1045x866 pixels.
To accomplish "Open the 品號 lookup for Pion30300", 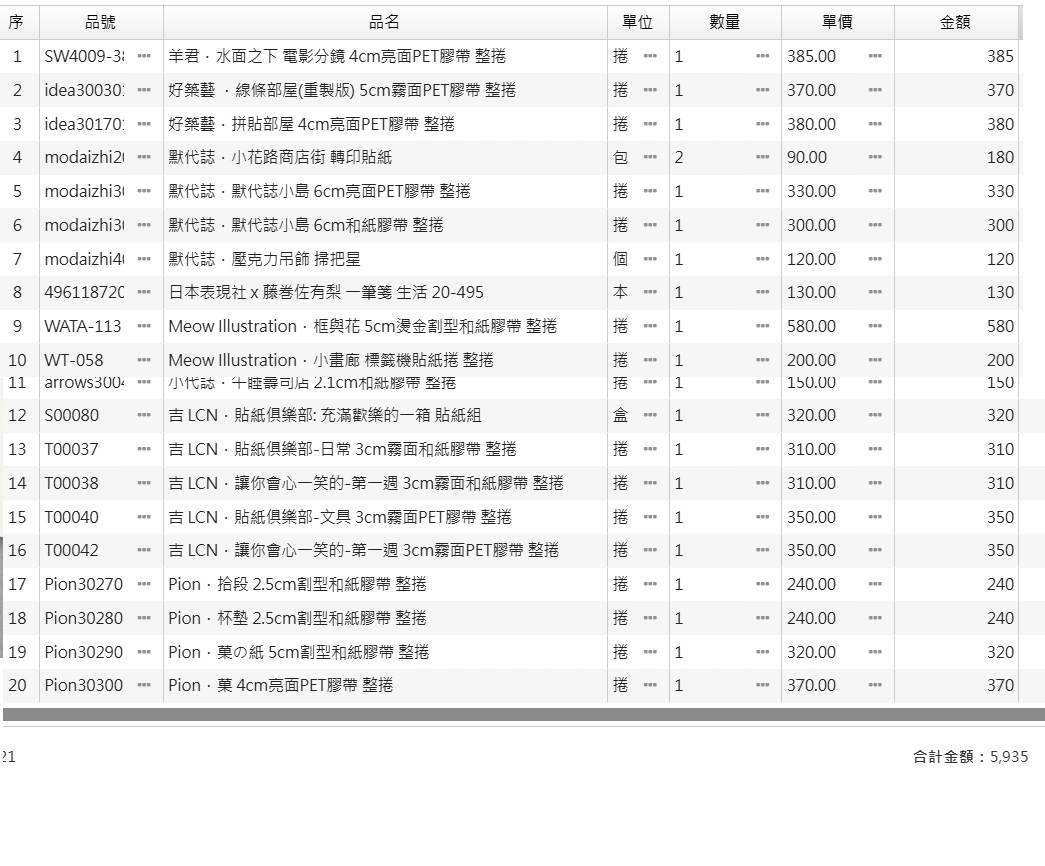I will pos(142,686).
